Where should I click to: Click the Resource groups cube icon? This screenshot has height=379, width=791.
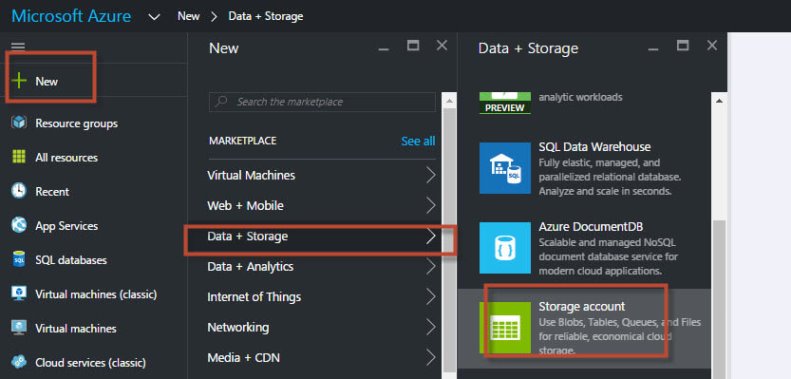[x=19, y=123]
